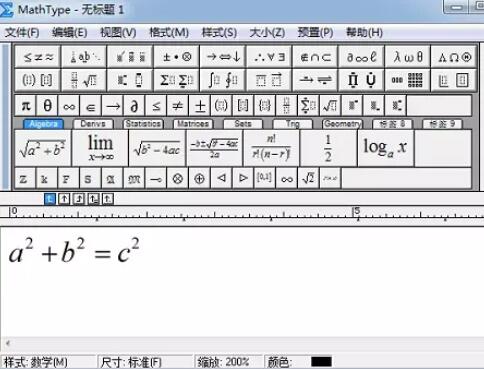Open the 预置(P) menu
484x369 pixels.
(315, 32)
